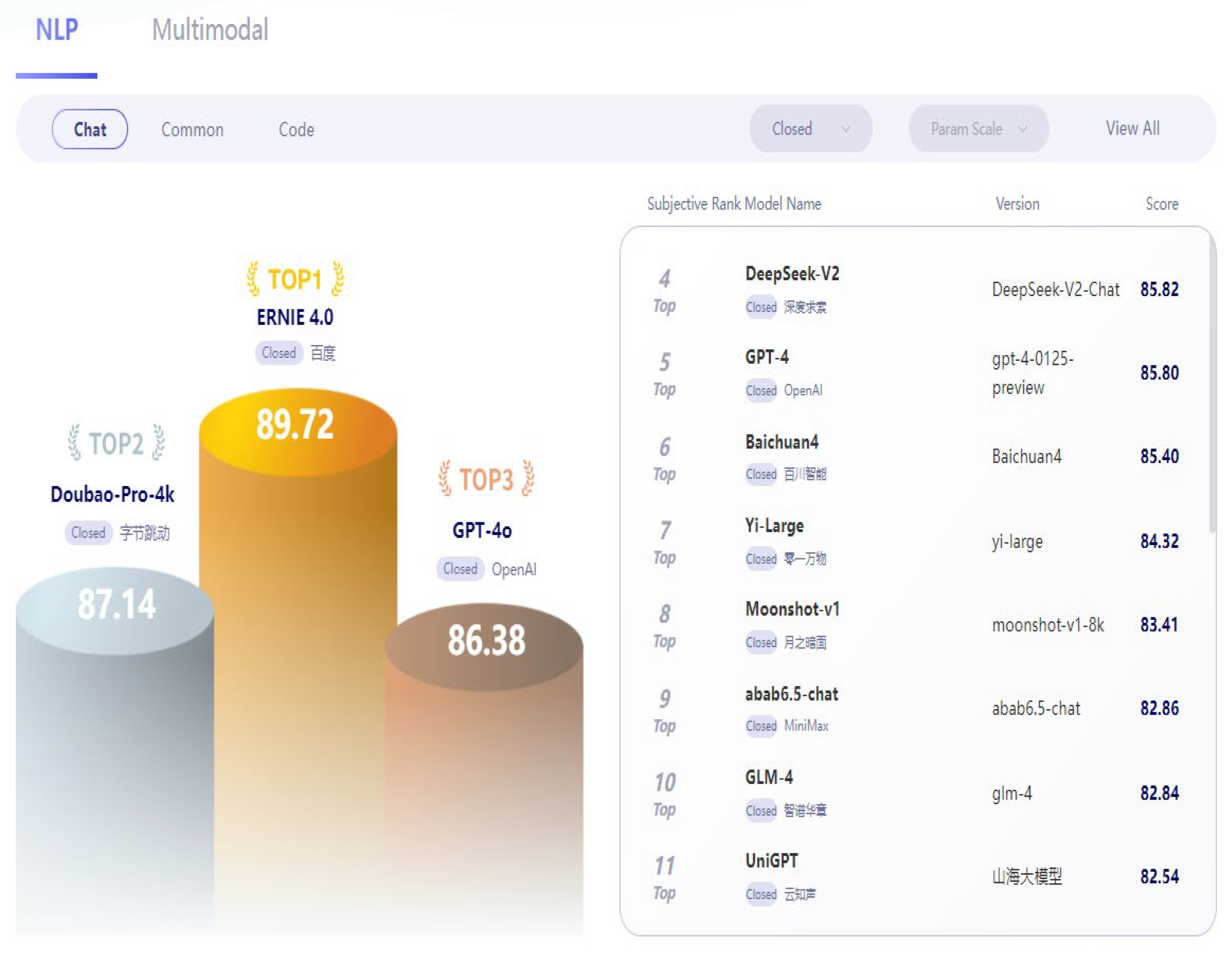Select the Chat category pill
This screenshot has height=960, width=1232.
tap(90, 129)
